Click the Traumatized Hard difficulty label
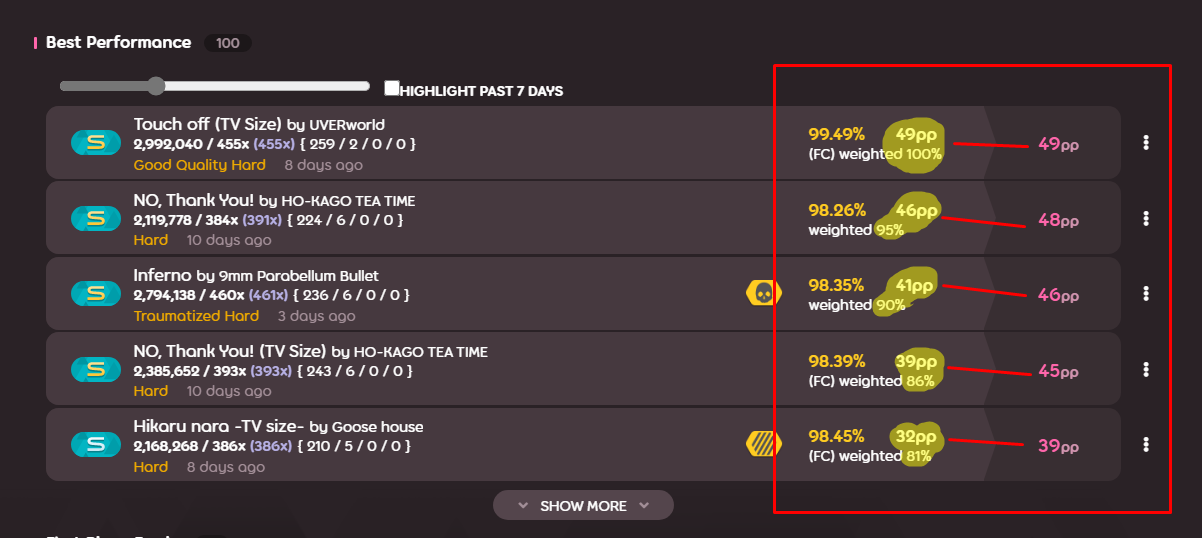 [196, 316]
